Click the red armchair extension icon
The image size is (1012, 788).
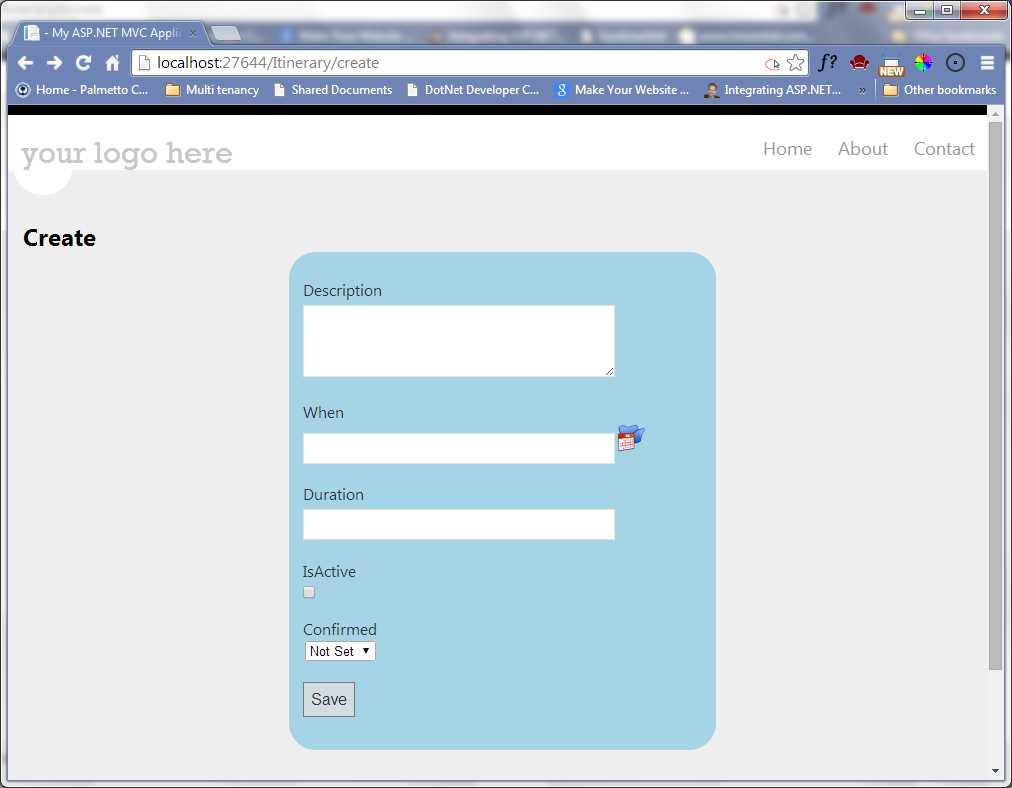click(859, 62)
